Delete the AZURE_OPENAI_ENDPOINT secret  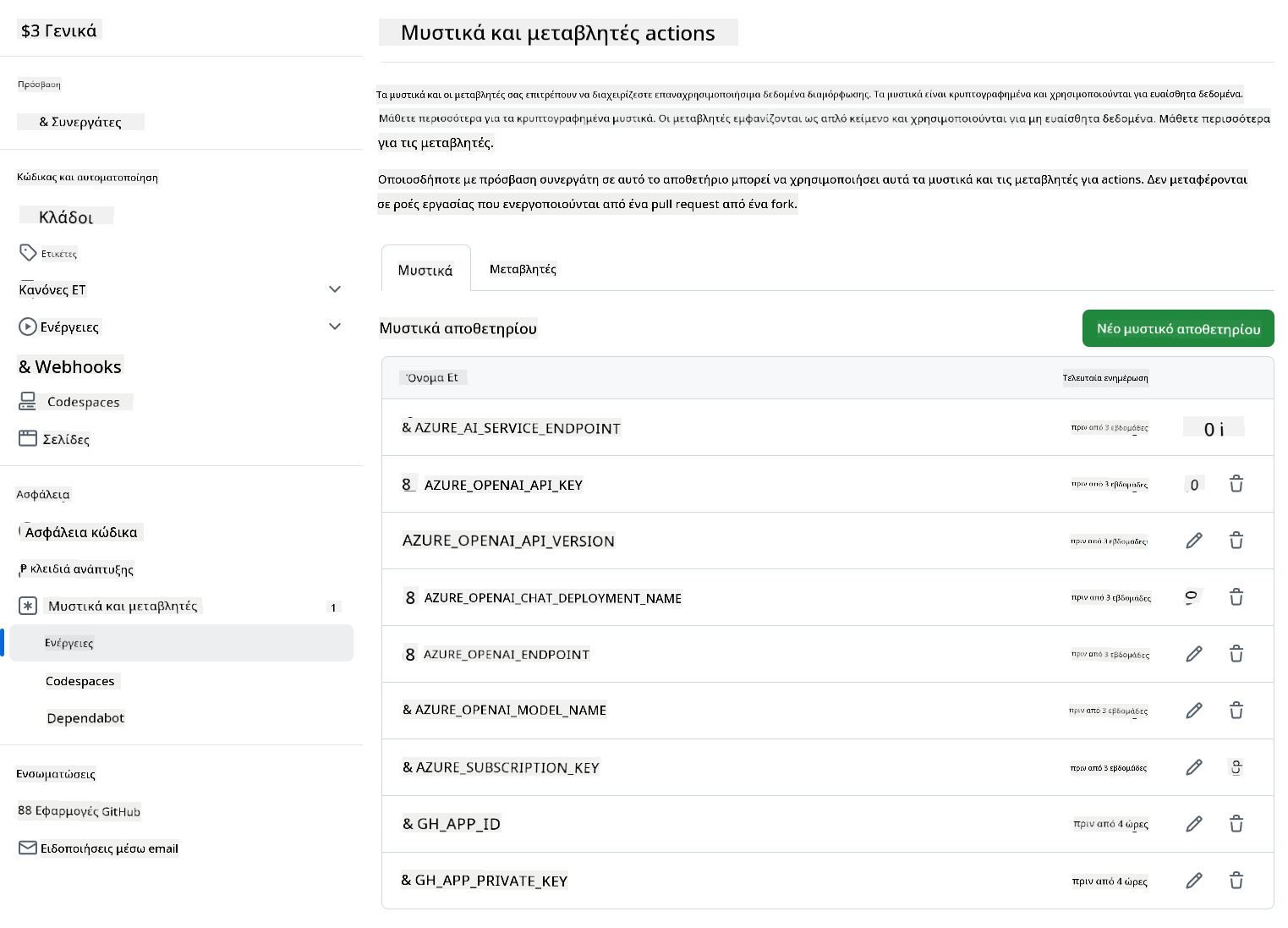point(1236,654)
